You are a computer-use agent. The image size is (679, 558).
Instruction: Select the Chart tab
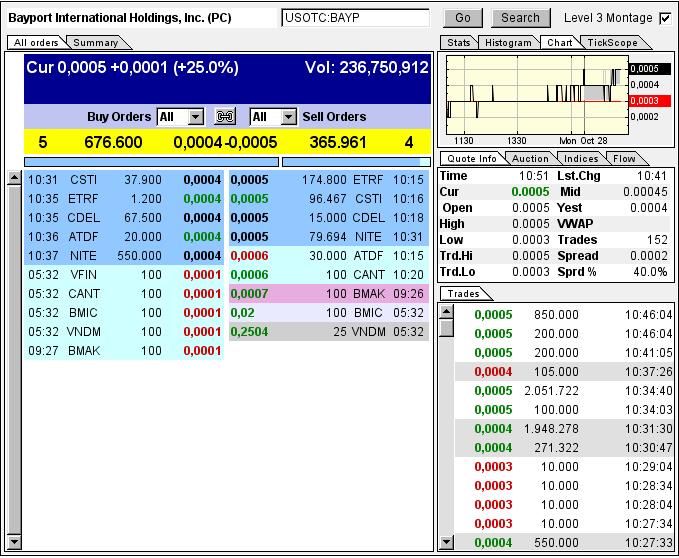click(x=559, y=42)
